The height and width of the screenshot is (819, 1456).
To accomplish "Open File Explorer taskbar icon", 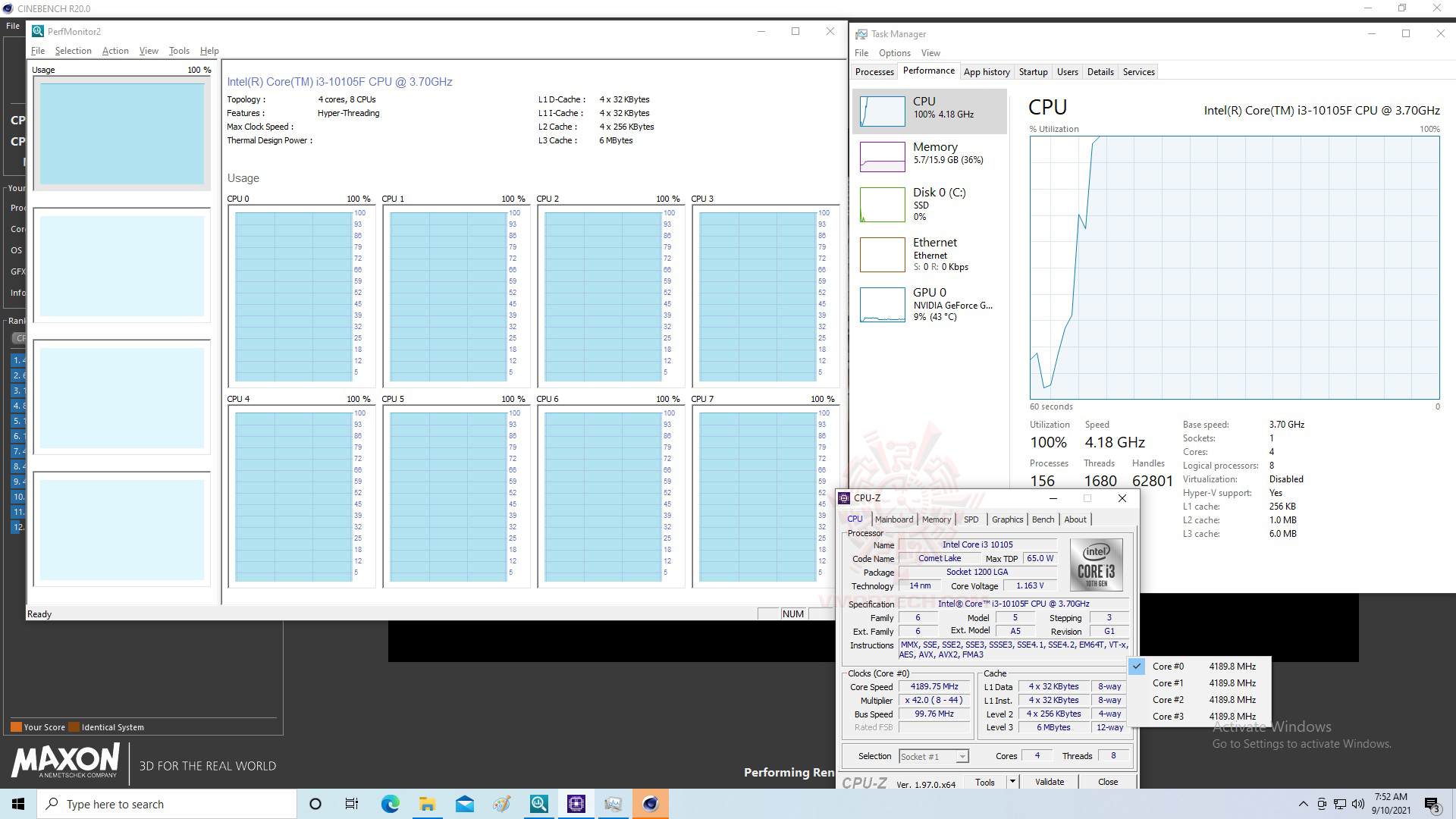I will [x=427, y=804].
